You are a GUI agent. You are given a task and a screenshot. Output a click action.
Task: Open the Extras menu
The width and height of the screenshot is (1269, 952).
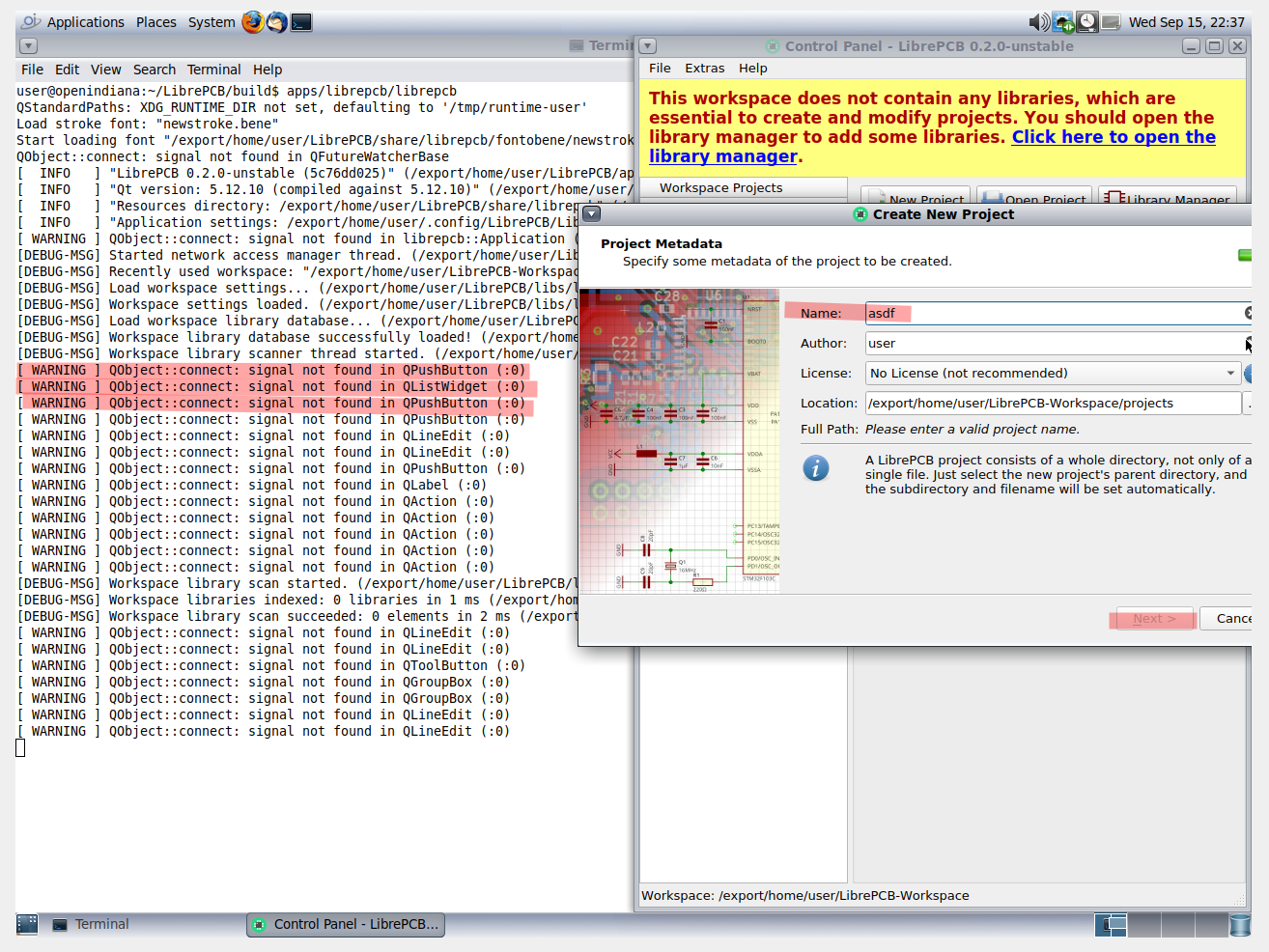[705, 68]
